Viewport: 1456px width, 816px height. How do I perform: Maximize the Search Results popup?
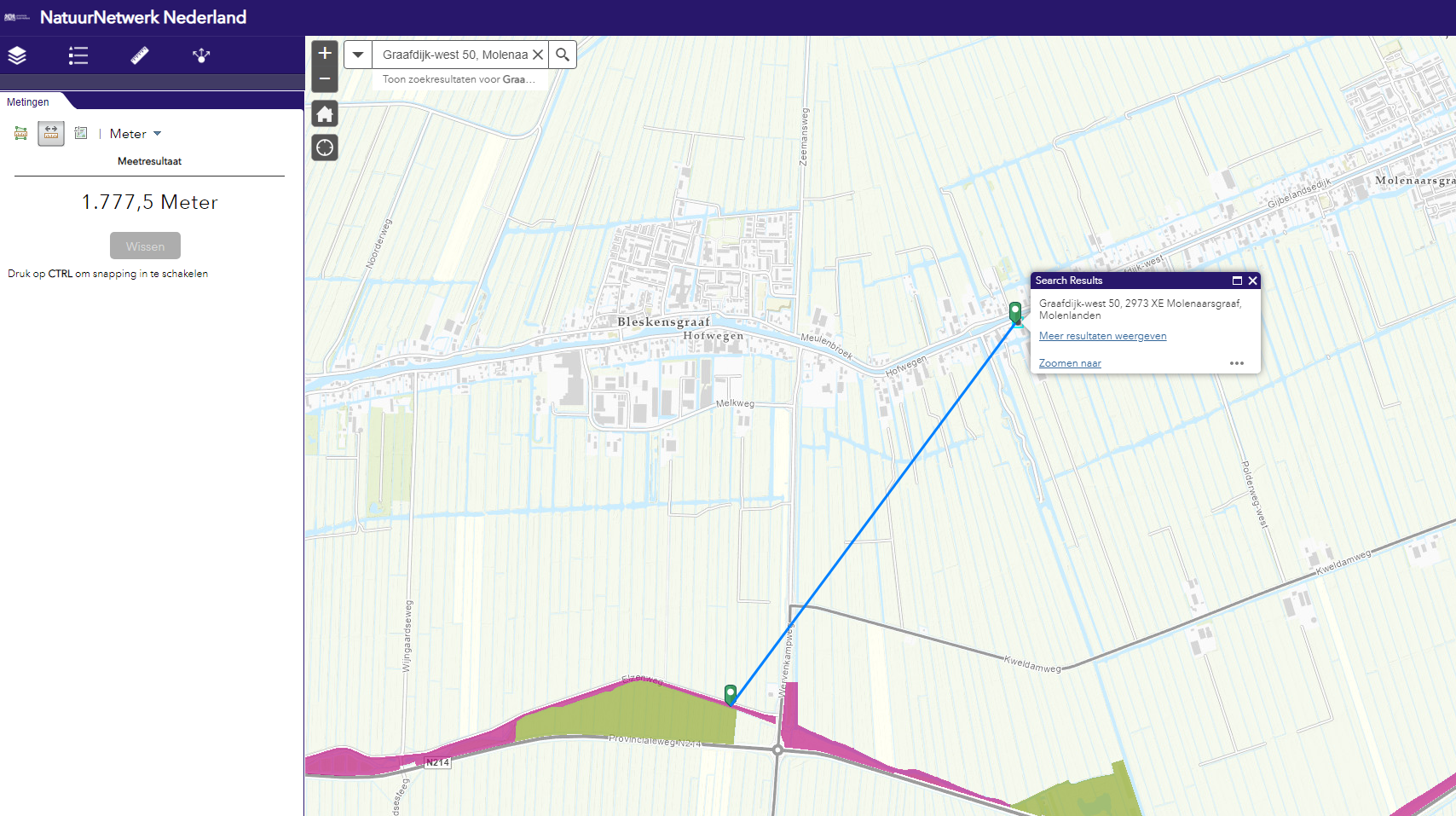(x=1237, y=281)
